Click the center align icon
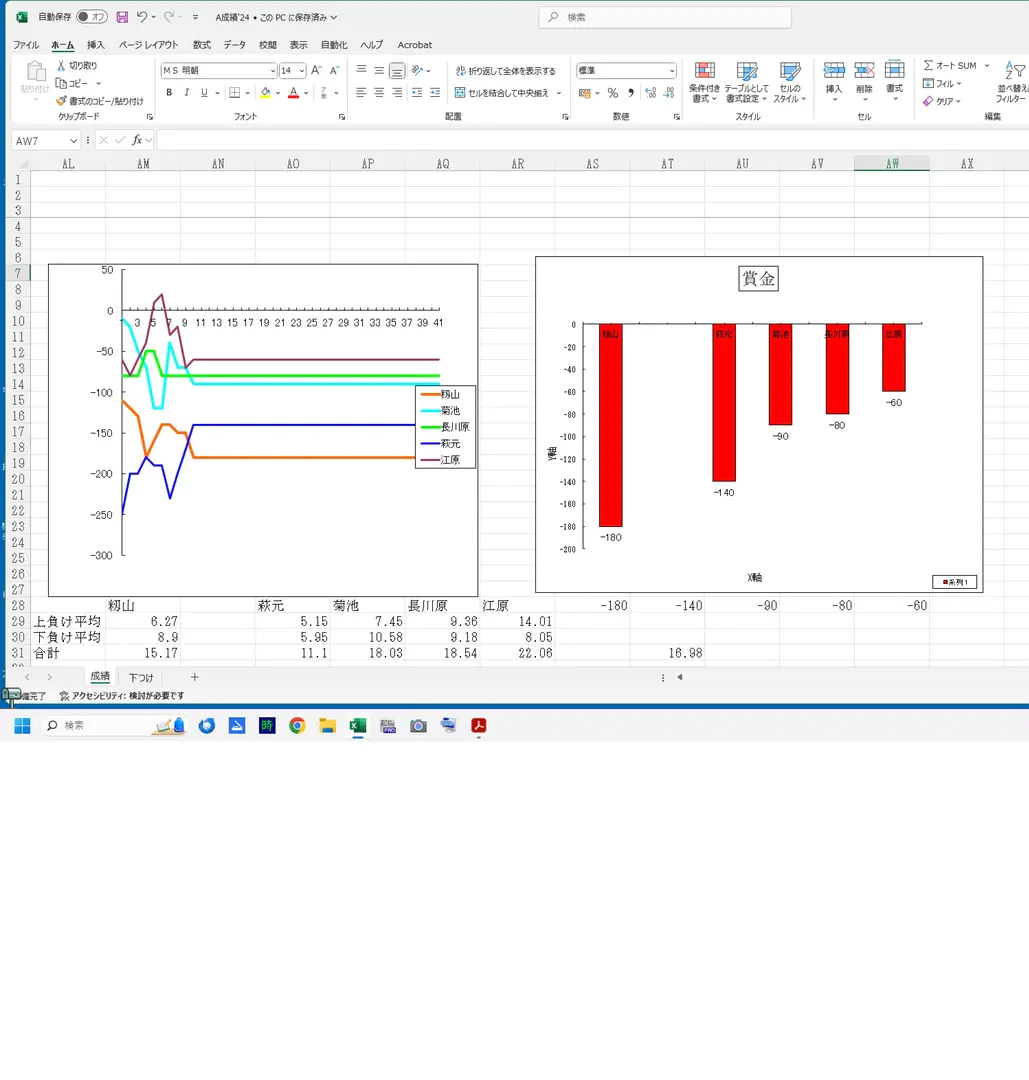This screenshot has width=1029, height=1080. click(x=379, y=92)
